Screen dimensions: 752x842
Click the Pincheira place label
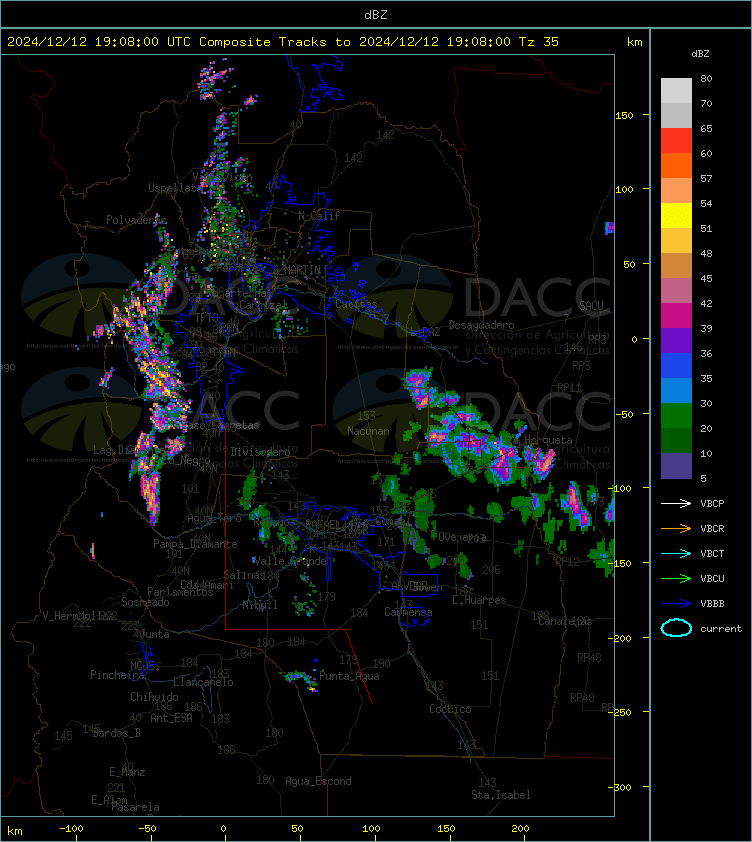pos(117,674)
